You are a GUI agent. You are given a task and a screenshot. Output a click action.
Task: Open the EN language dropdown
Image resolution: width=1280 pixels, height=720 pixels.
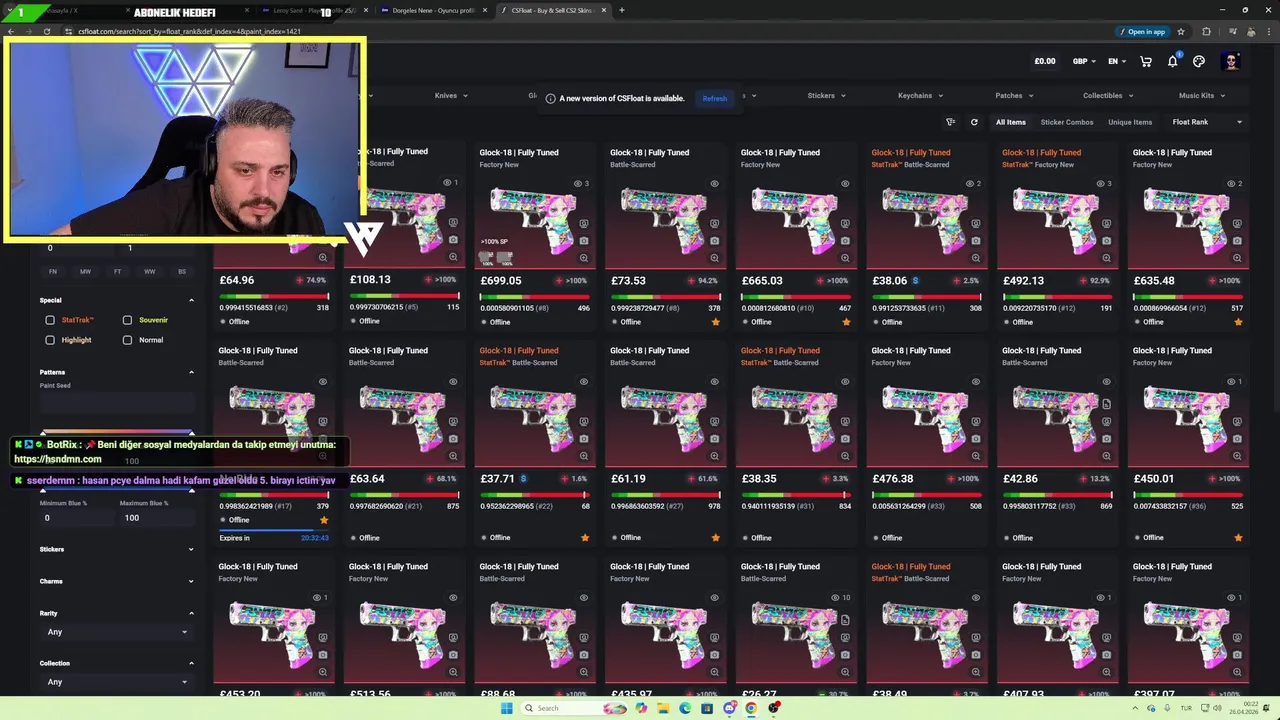(1117, 61)
